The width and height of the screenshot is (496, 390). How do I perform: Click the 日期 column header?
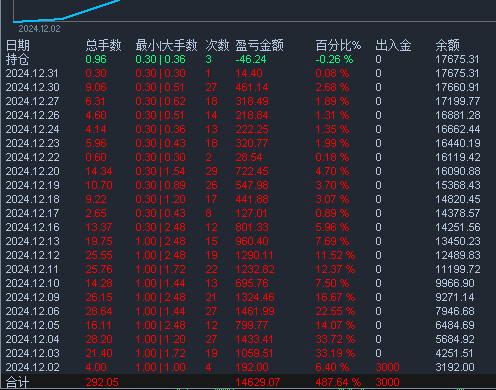(18, 45)
